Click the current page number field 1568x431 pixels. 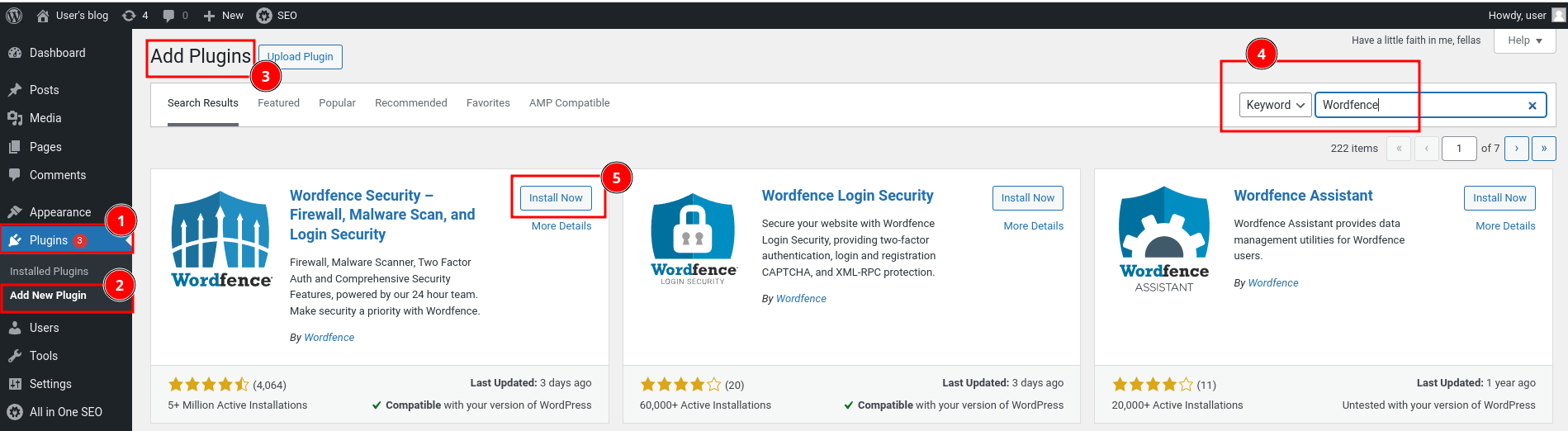1458,149
